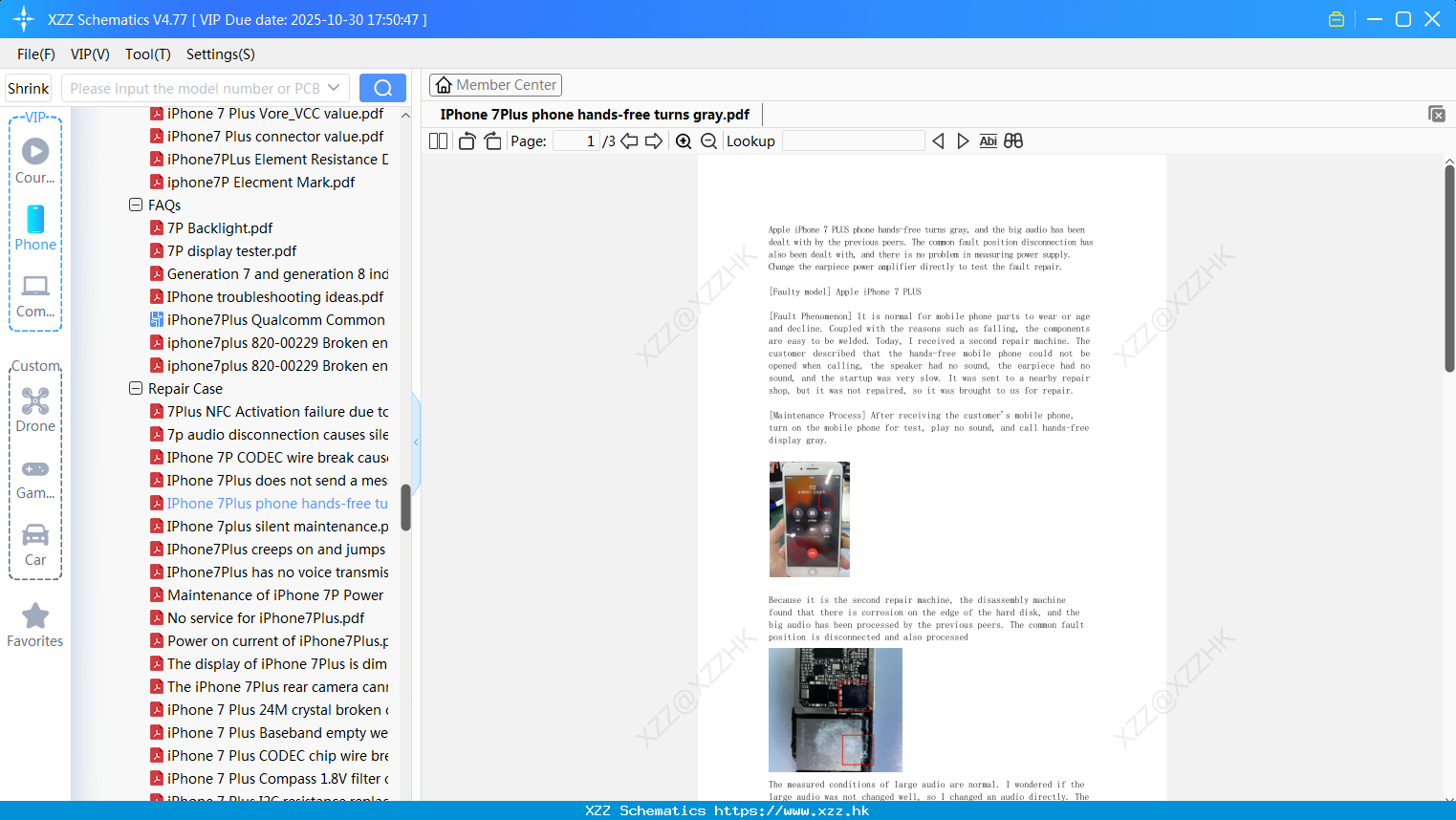Open Favorites in the sidebar
Viewport: 1456px width, 820px height.
tap(35, 625)
